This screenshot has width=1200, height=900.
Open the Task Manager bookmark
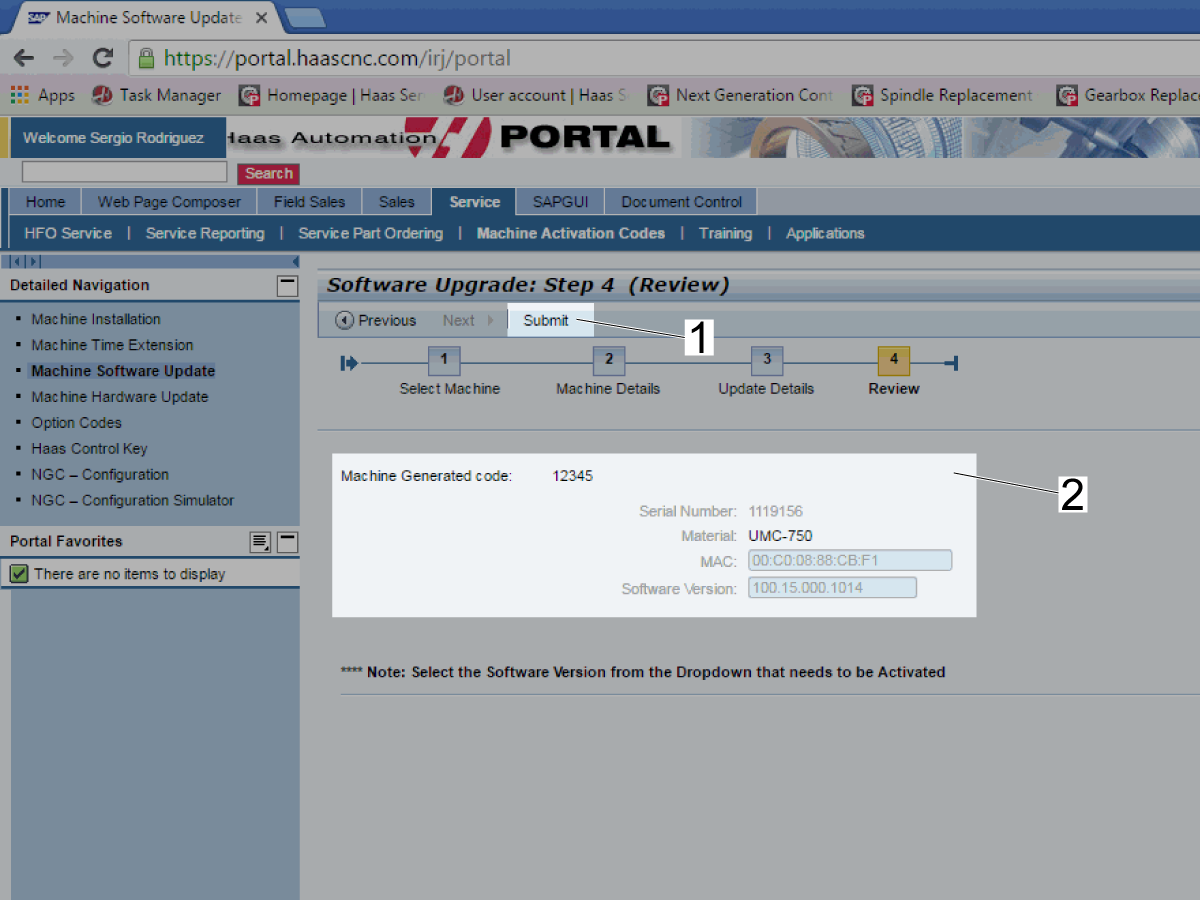tap(157, 95)
